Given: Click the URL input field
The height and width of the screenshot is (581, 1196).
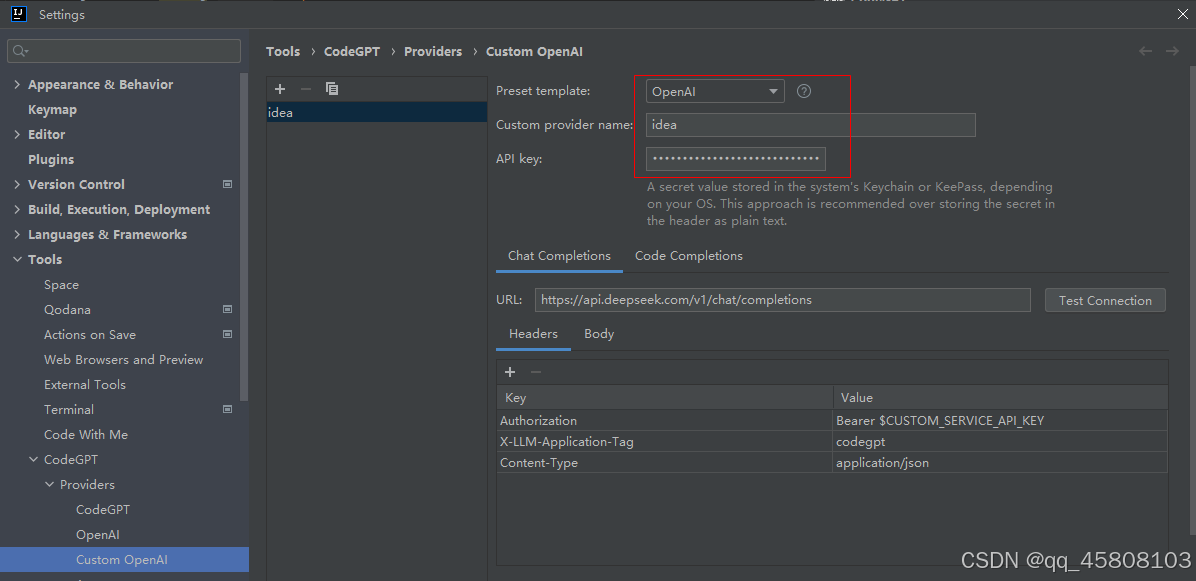Looking at the screenshot, I should (783, 300).
